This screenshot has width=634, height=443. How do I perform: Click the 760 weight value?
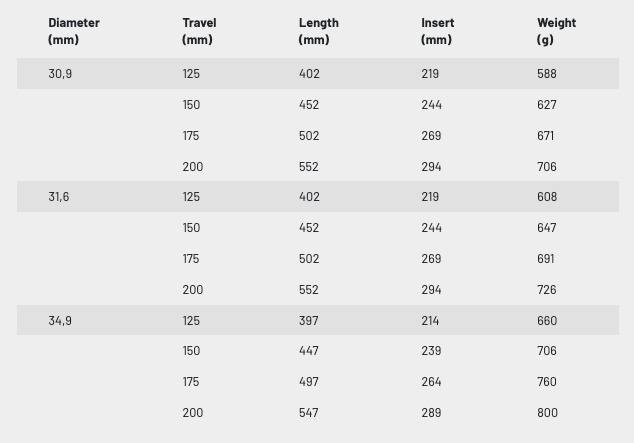click(x=547, y=382)
